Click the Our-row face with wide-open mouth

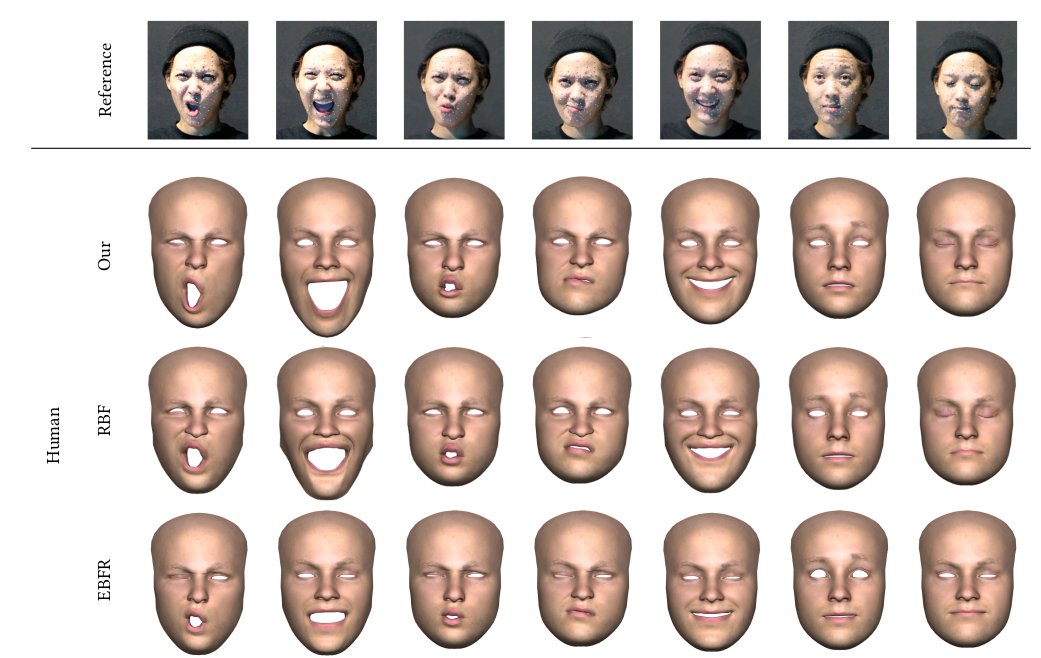click(326, 256)
